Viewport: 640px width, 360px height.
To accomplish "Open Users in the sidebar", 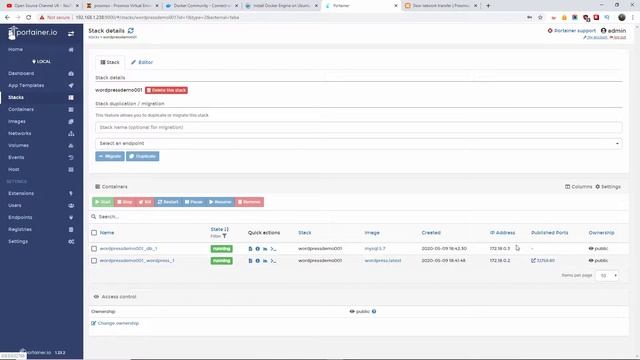I will tap(15, 205).
